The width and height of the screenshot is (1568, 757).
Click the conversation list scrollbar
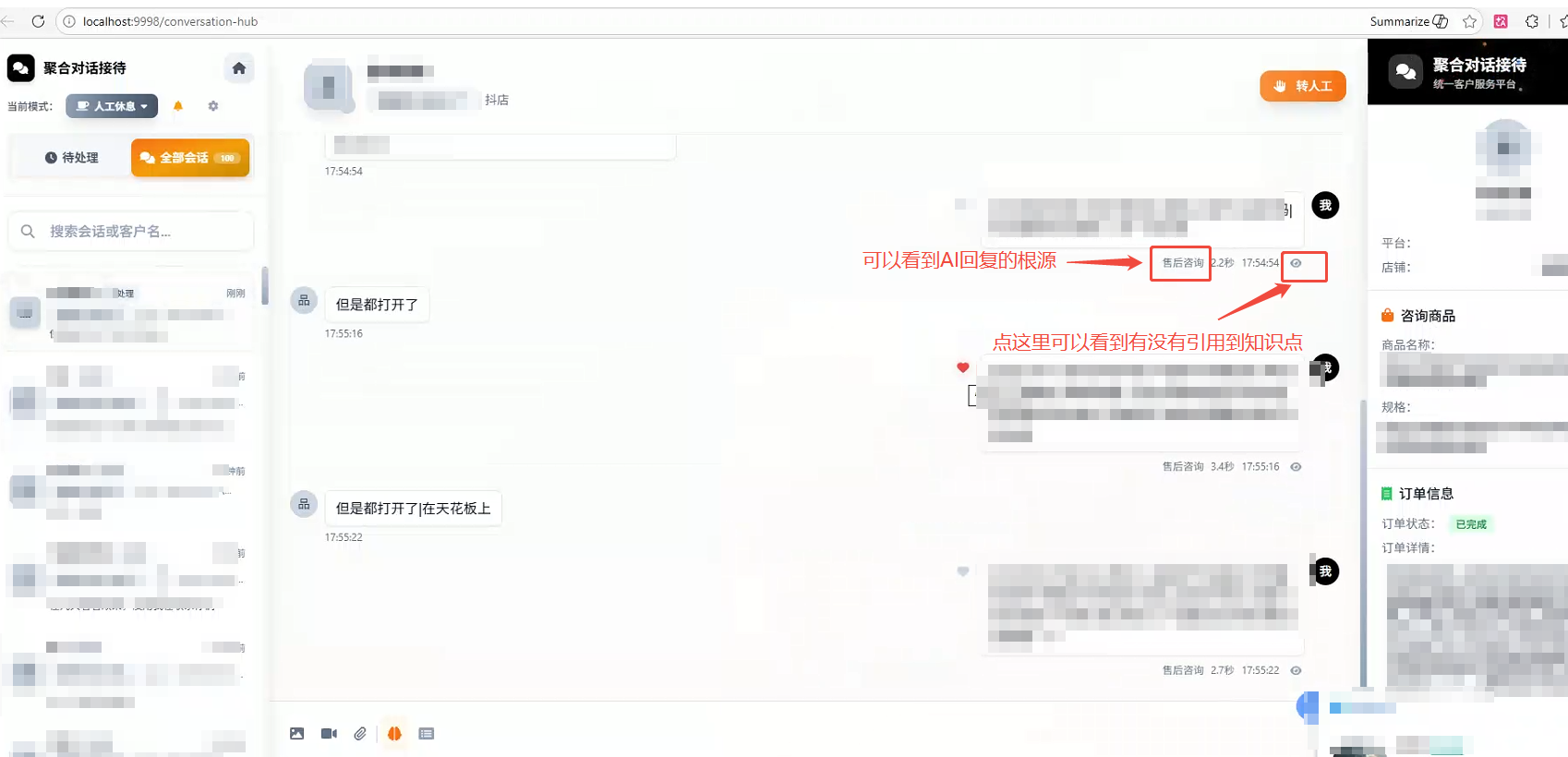pyautogui.click(x=265, y=285)
